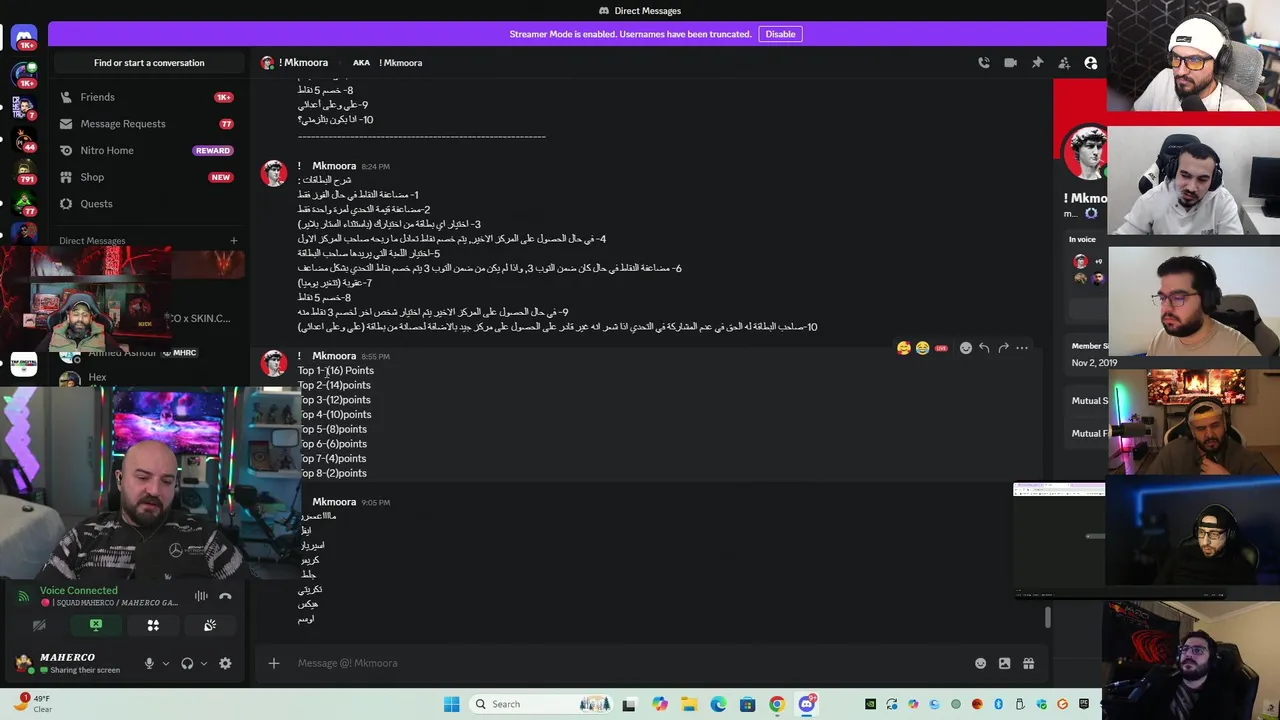Turn on camera in voice panel
The width and height of the screenshot is (1280, 720).
point(39,625)
